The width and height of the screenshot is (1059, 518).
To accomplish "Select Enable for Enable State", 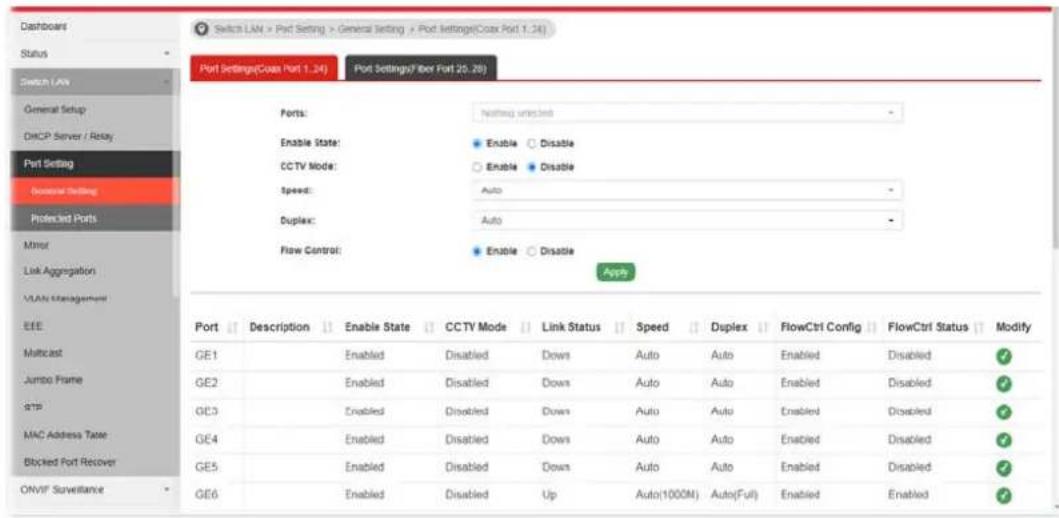I will [477, 144].
